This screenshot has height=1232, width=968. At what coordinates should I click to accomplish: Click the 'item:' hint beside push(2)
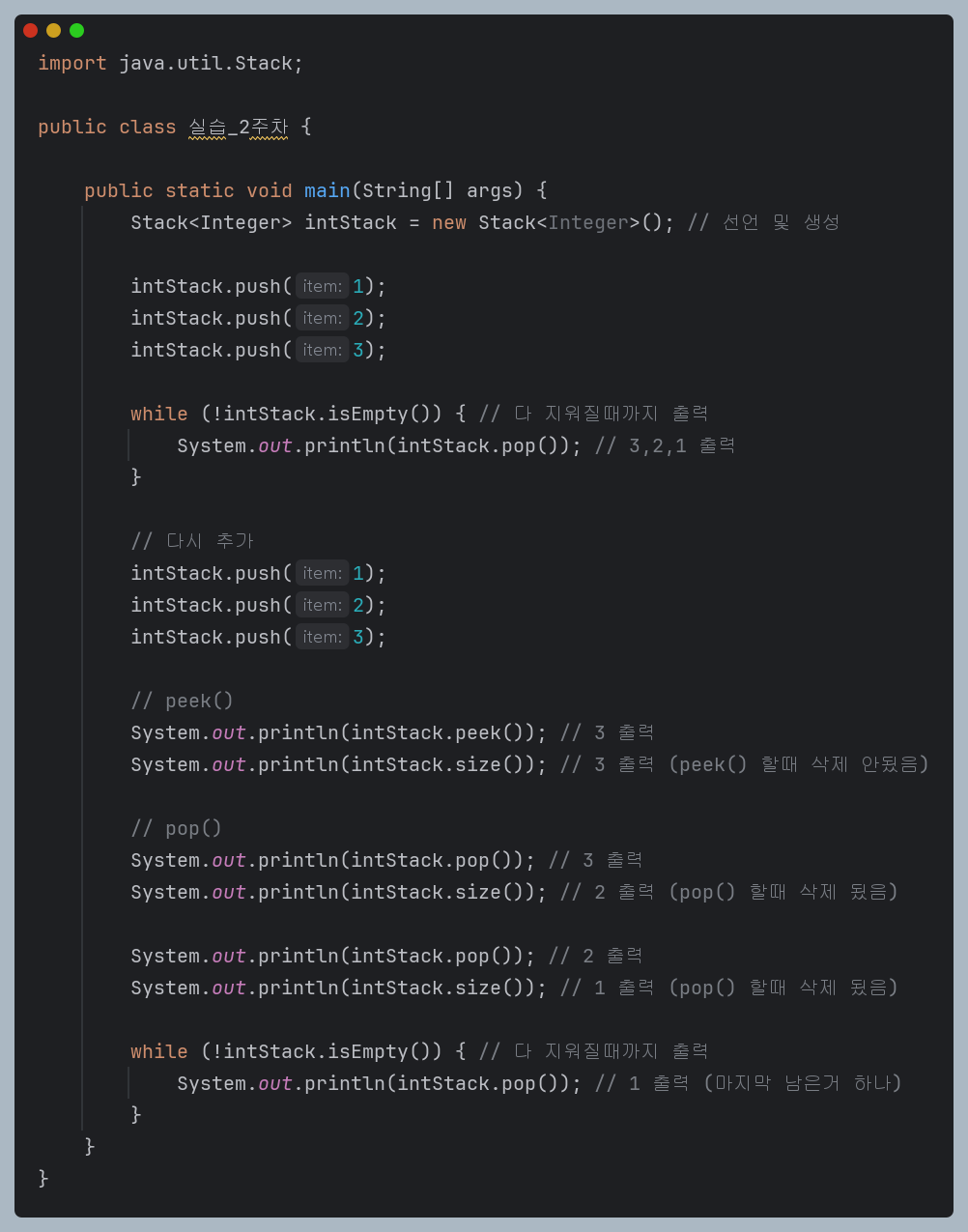322,318
